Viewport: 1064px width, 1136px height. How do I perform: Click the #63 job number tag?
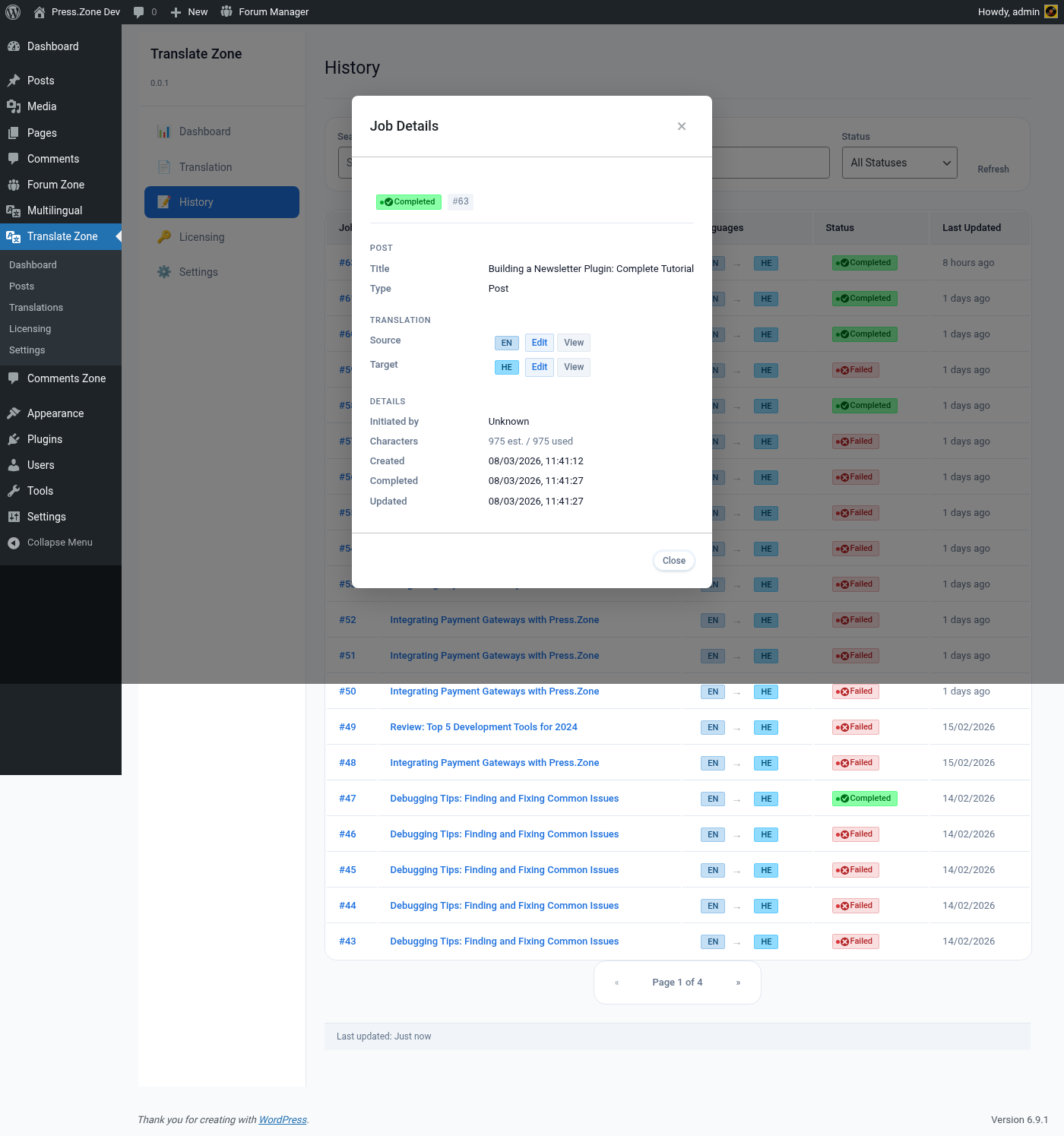point(461,201)
